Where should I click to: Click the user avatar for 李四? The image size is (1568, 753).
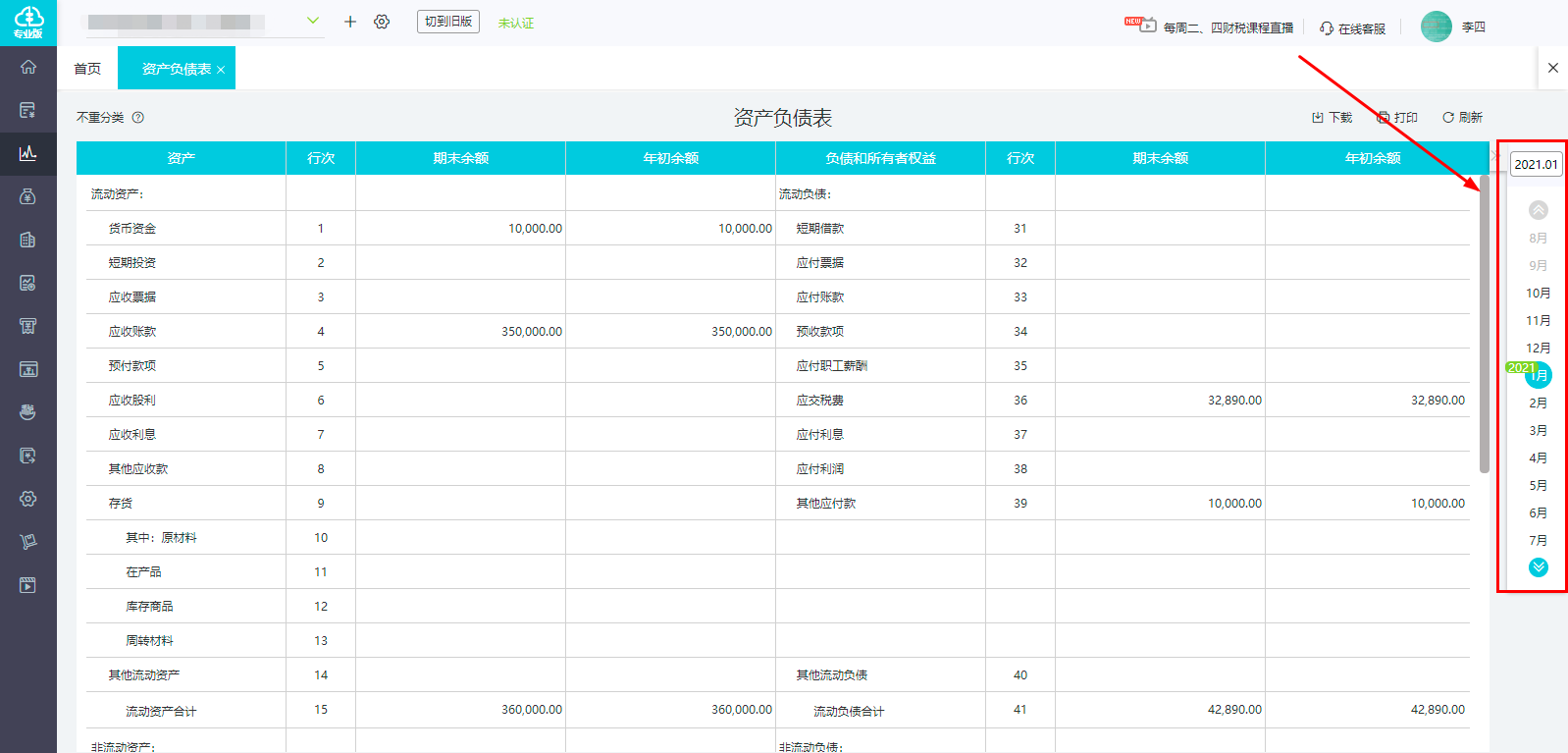[1437, 27]
